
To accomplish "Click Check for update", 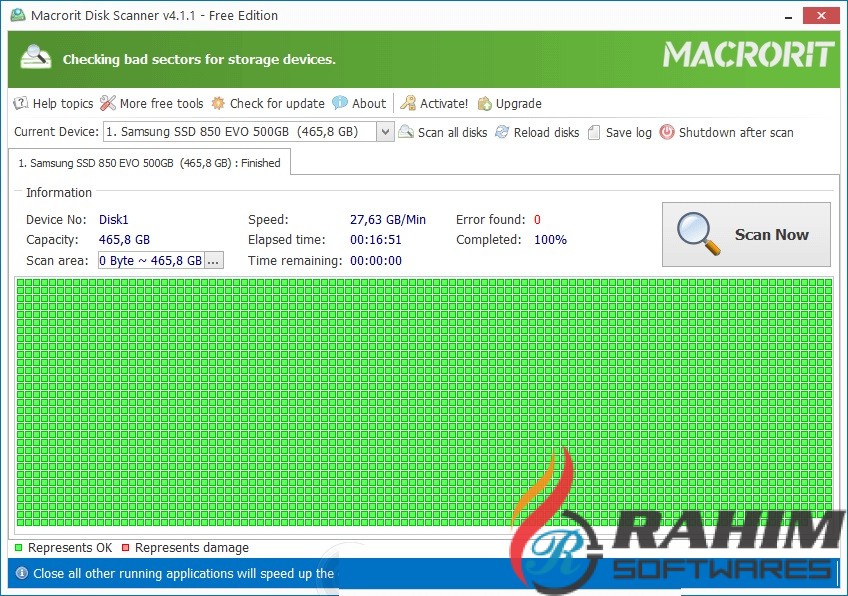I will [x=268, y=103].
